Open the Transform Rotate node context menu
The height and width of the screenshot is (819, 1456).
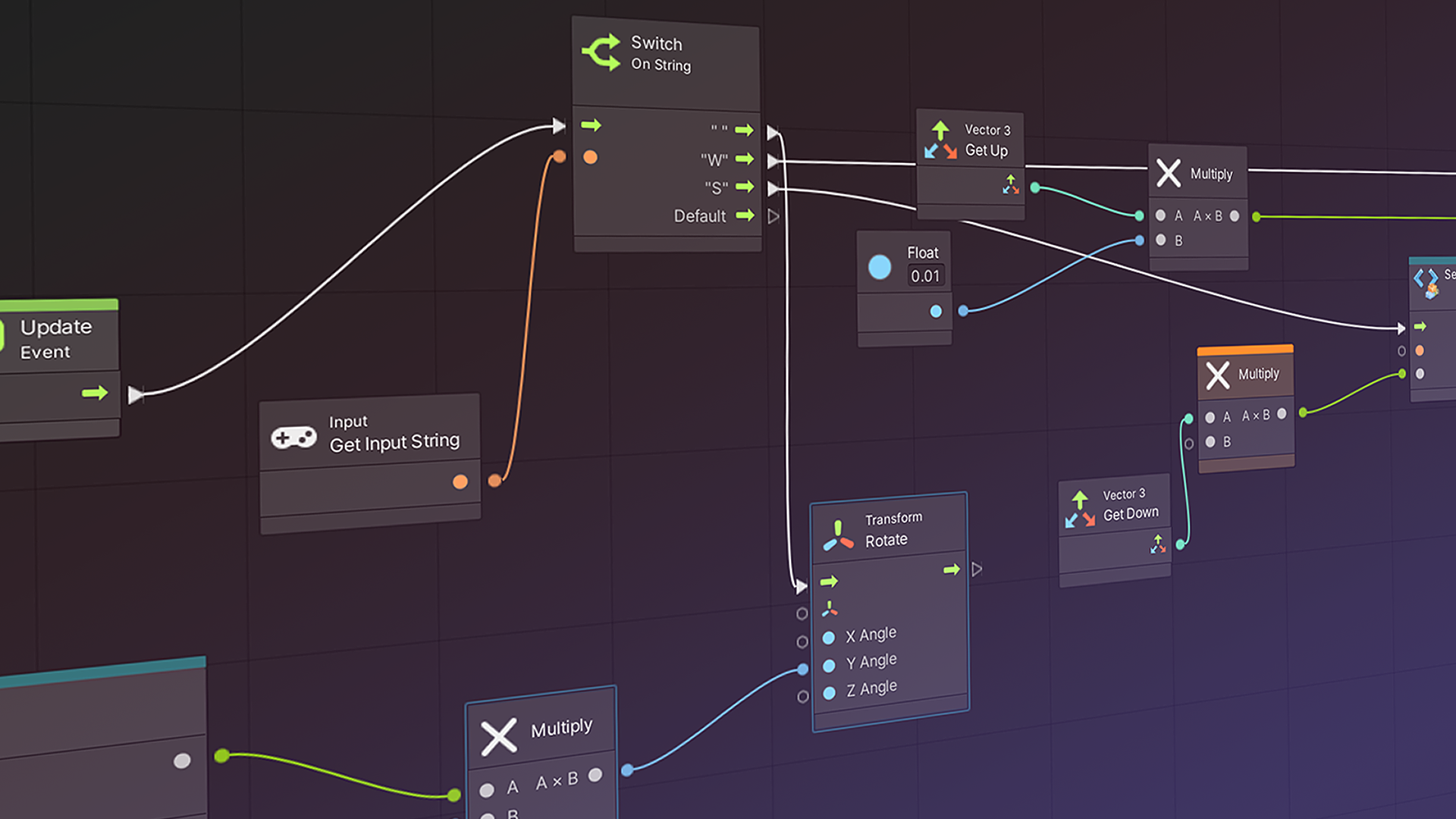tap(889, 530)
